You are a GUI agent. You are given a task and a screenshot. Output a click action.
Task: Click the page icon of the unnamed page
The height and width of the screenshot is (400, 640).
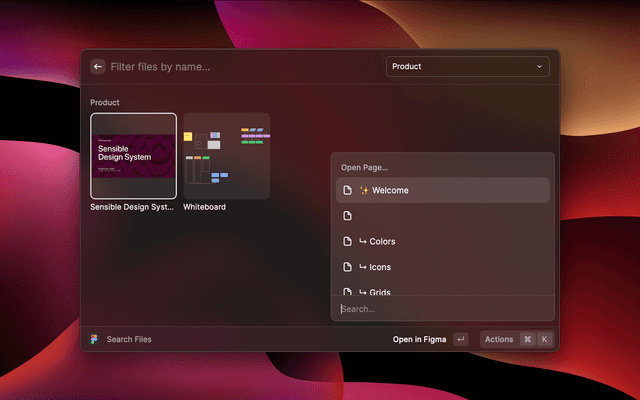tap(347, 216)
